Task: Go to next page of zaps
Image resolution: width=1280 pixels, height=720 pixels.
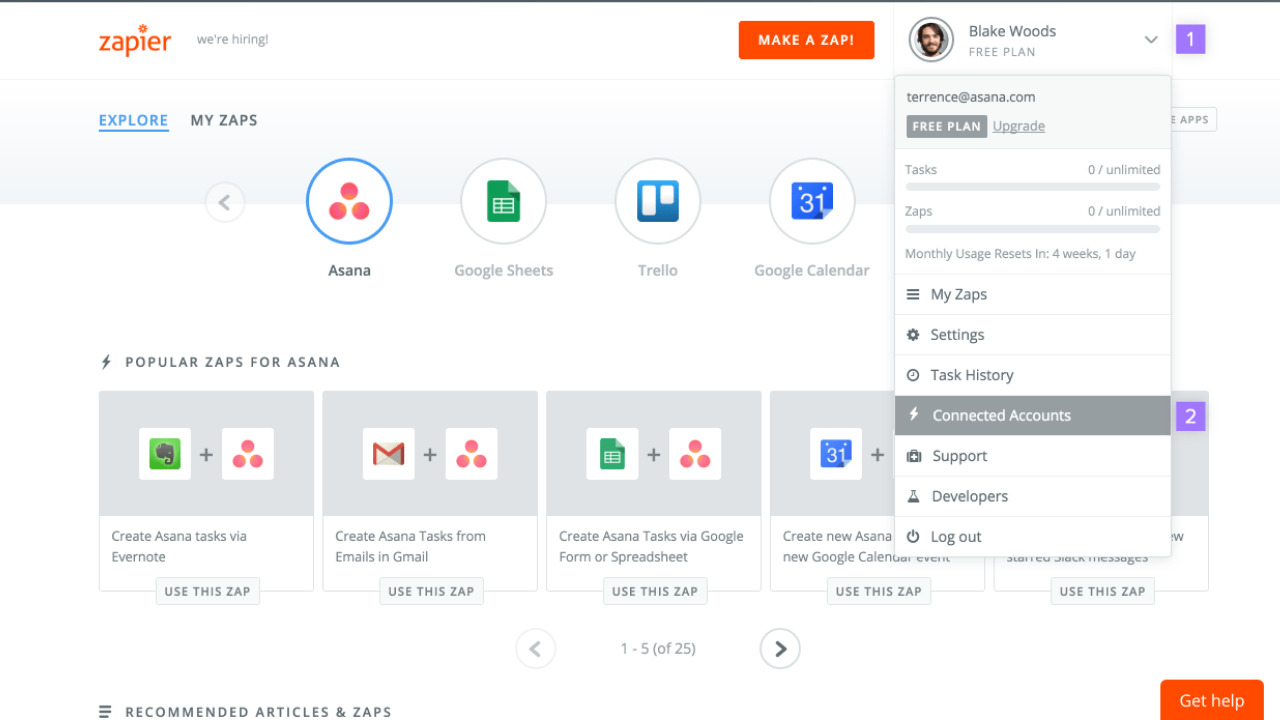Action: (x=780, y=649)
